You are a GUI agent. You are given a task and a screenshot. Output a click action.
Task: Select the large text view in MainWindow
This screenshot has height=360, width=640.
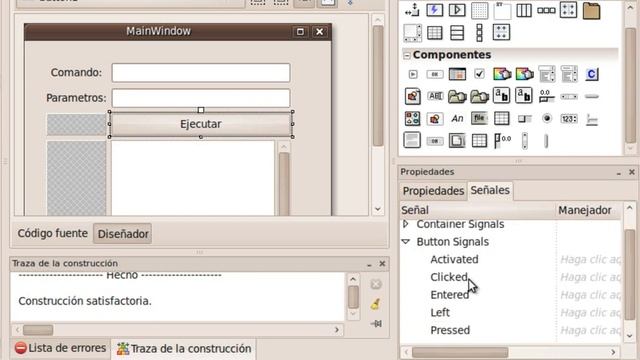(193, 178)
